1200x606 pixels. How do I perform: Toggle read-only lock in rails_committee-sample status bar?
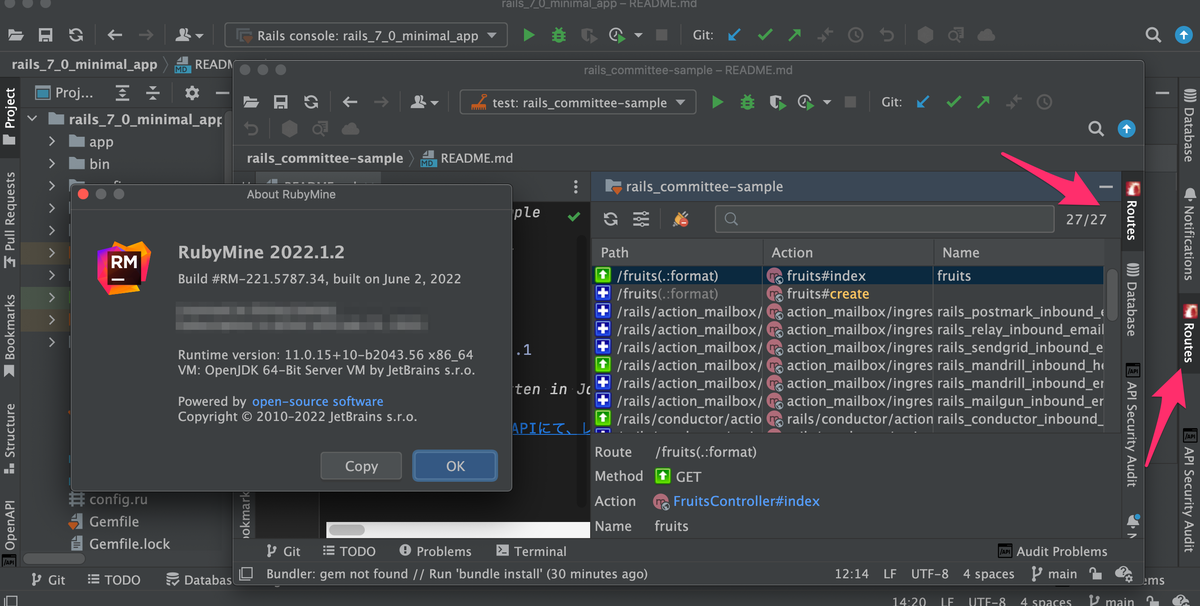(x=1097, y=574)
